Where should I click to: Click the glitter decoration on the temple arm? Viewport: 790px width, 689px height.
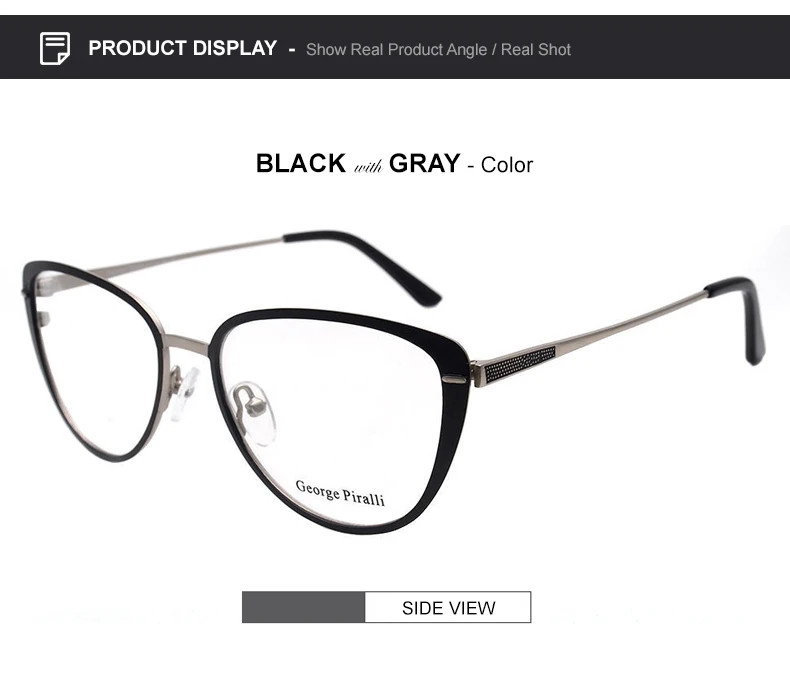click(519, 363)
